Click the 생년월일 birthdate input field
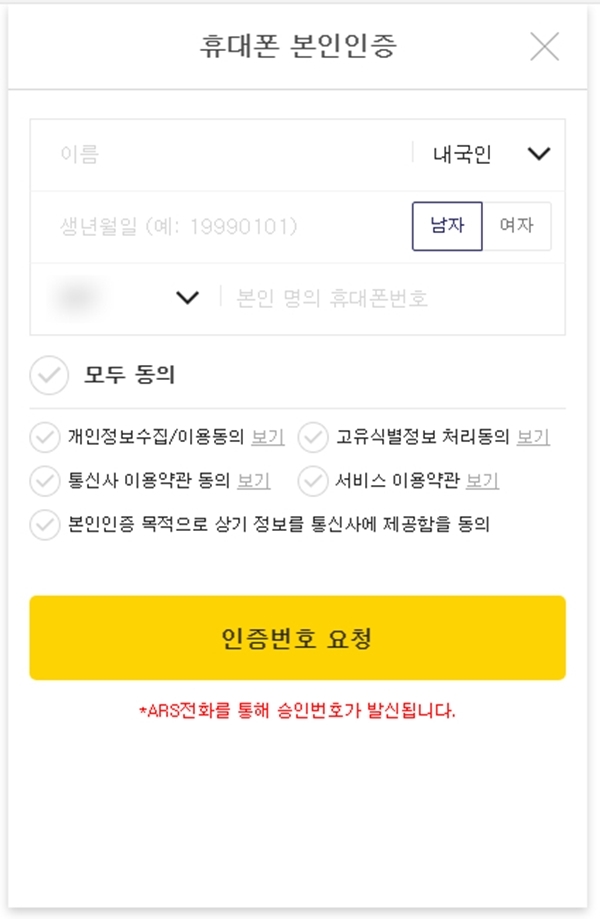This screenshot has height=919, width=600. coord(220,226)
